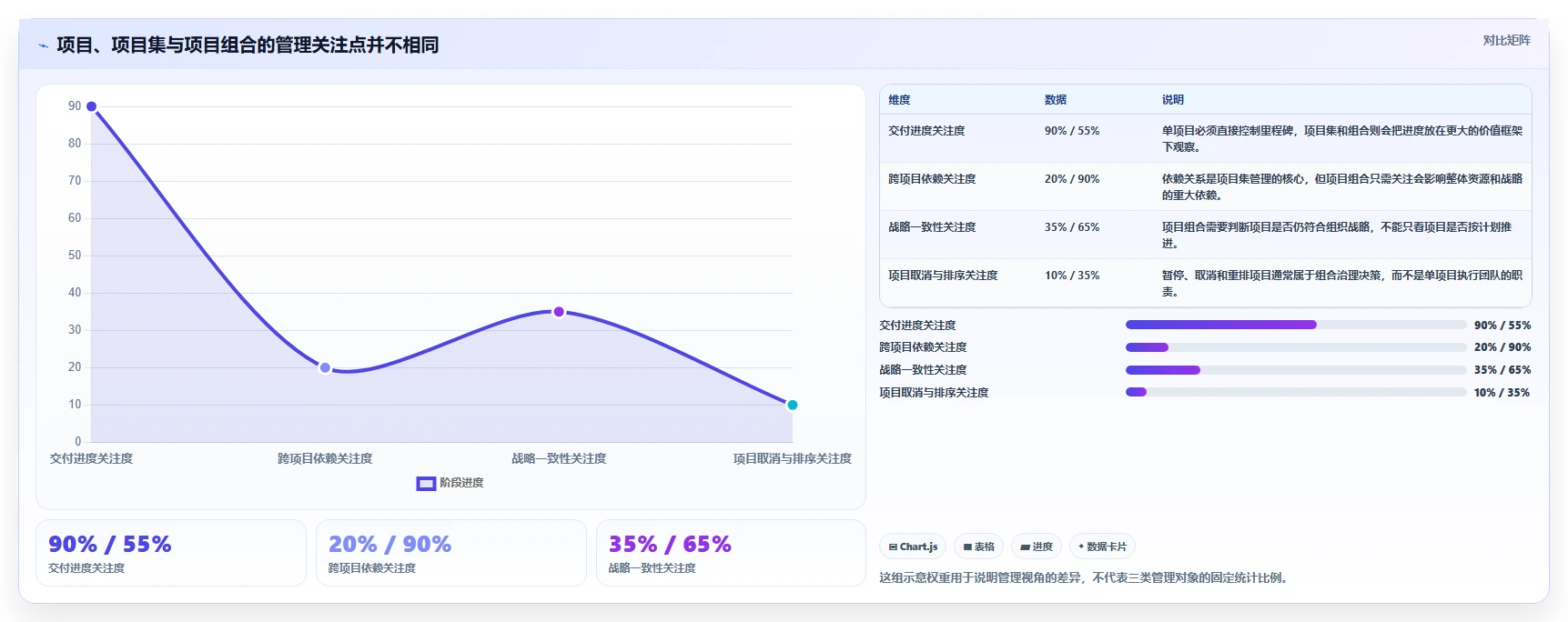
Task: Click the description starting 依赖关系是项目集管理的核心
Action: pyautogui.click(x=1342, y=187)
